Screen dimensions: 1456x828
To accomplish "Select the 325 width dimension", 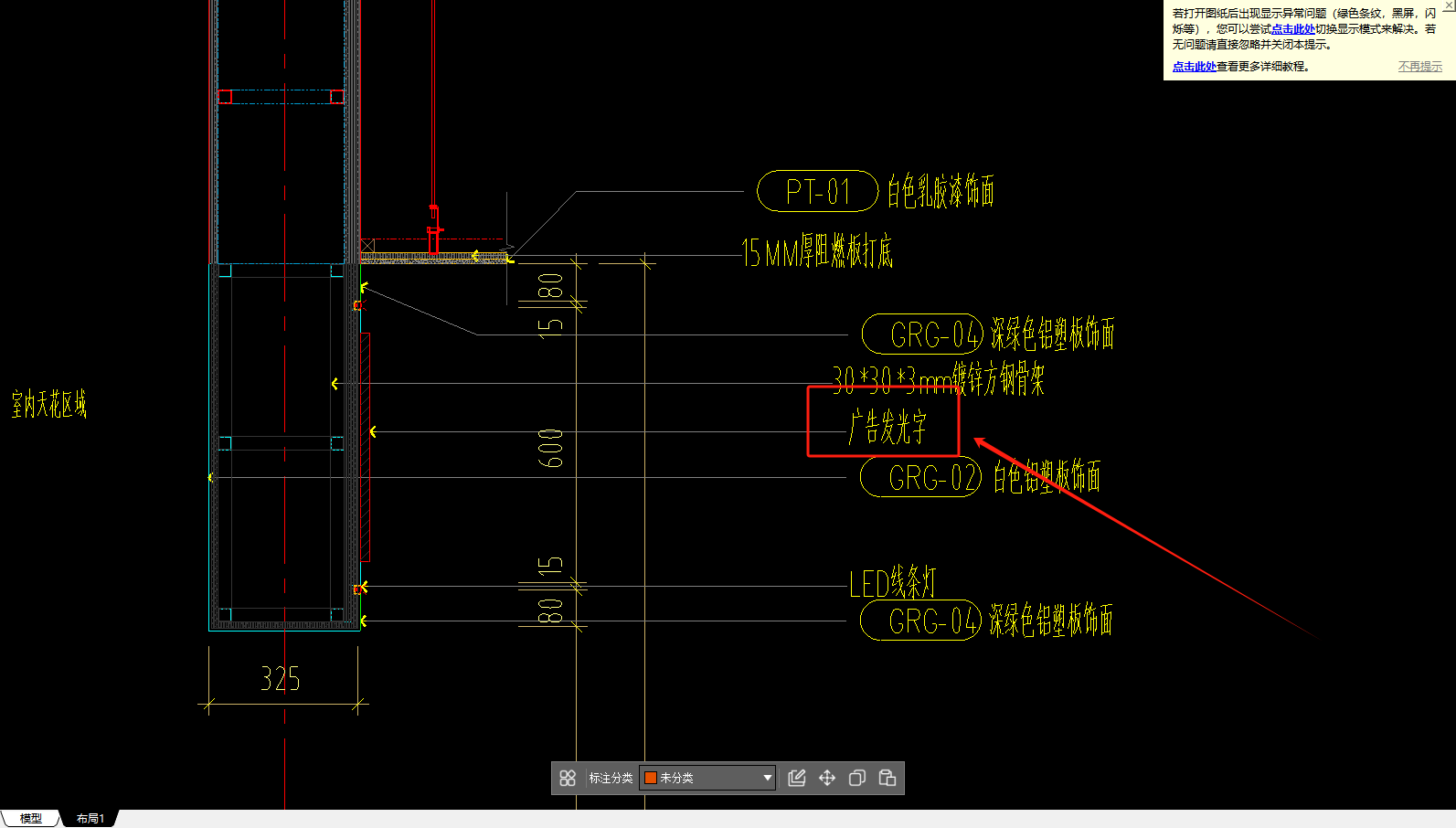I will click(x=281, y=679).
